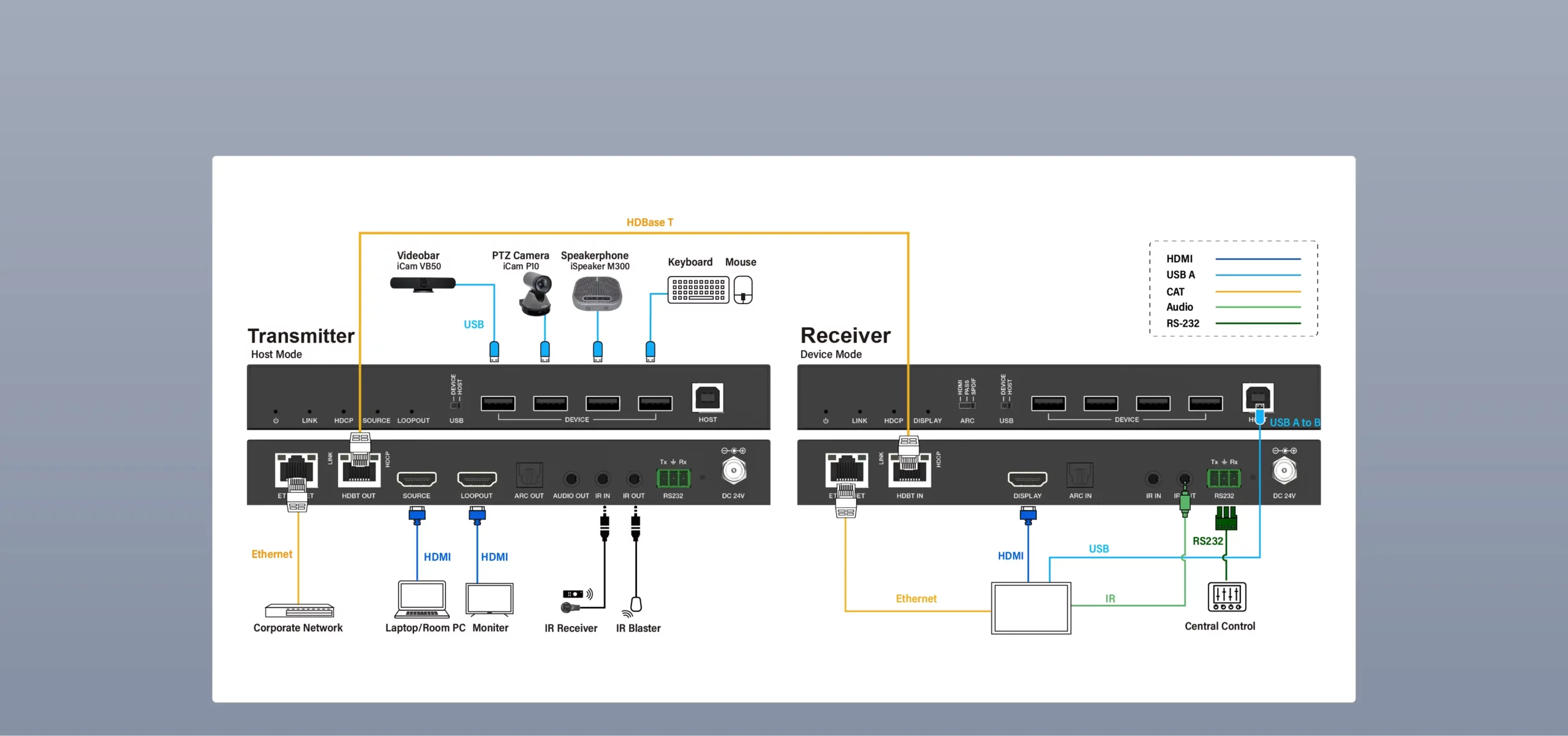This screenshot has height=736, width=1568.
Task: Click the Mouse icon
Action: point(743,290)
